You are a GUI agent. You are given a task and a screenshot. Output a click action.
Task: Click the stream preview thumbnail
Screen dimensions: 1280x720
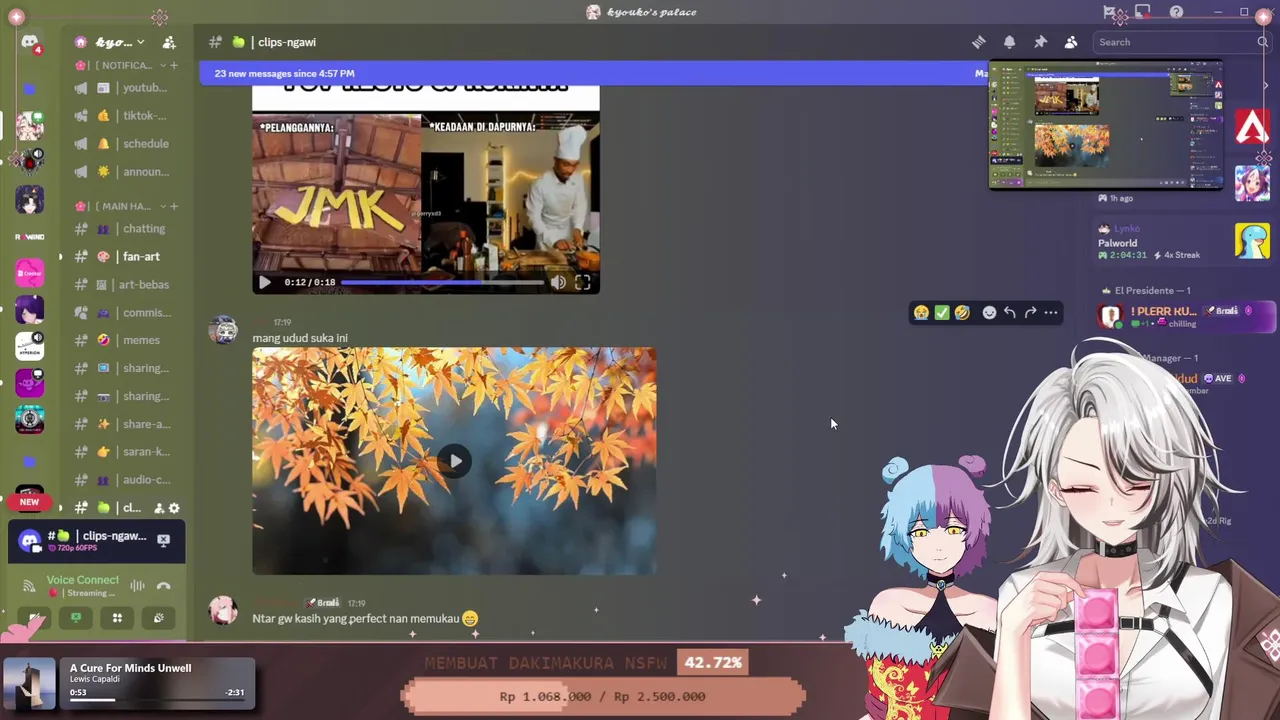1106,125
